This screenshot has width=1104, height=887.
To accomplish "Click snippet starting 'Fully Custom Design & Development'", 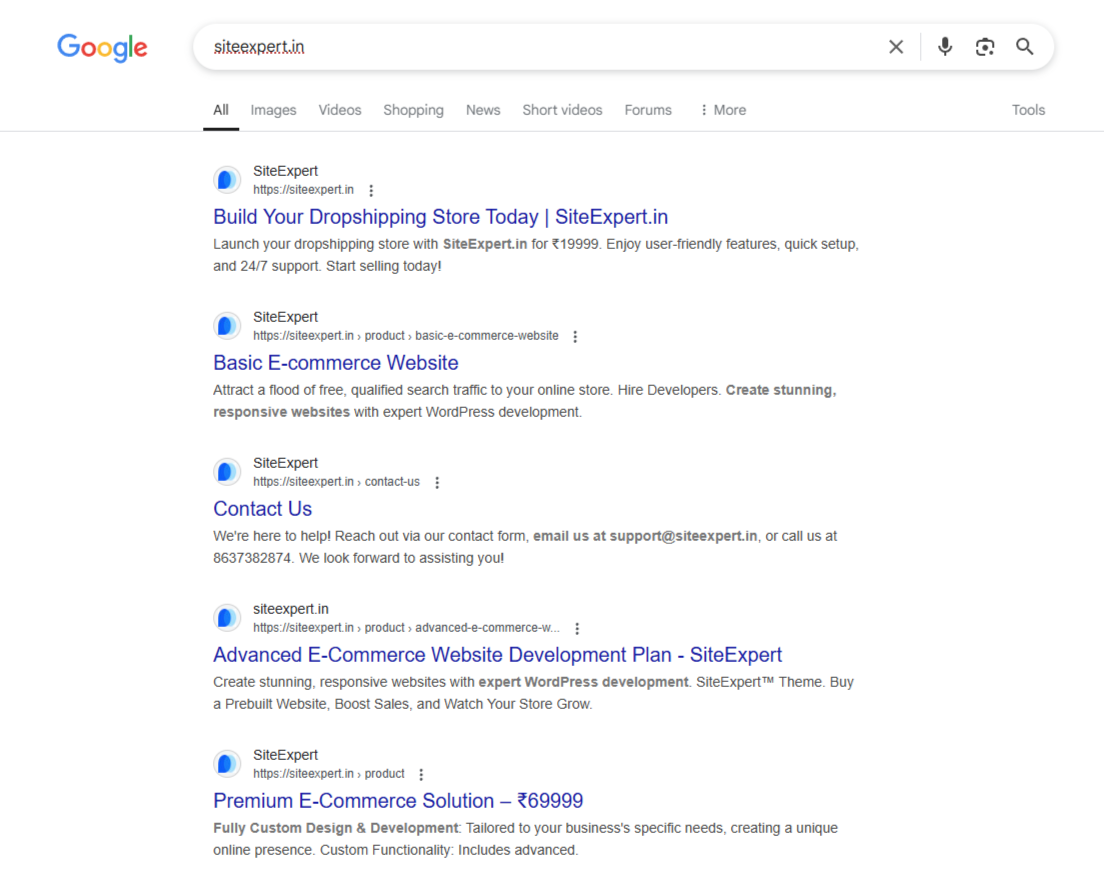I will coord(525,838).
